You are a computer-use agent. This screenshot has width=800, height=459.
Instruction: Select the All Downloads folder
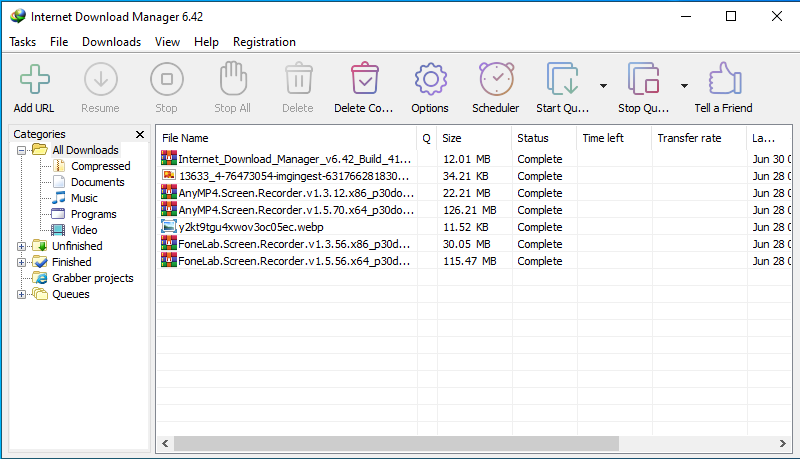[x=85, y=150]
